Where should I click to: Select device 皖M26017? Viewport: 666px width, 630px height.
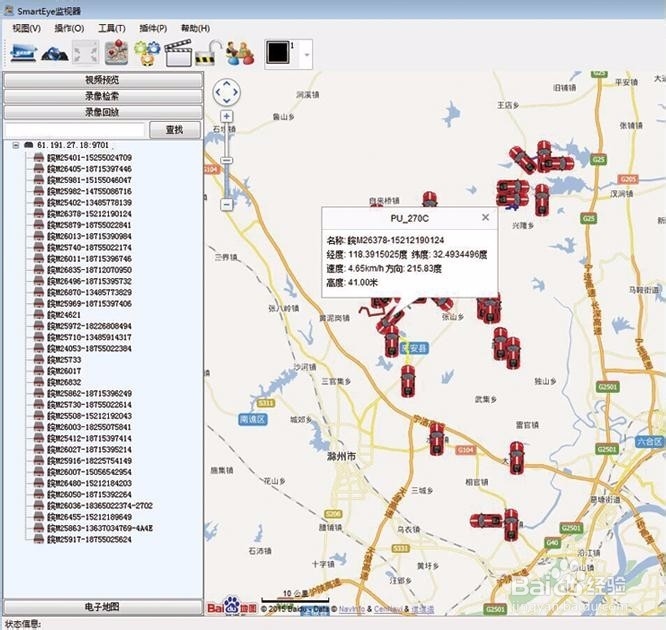tap(64, 371)
